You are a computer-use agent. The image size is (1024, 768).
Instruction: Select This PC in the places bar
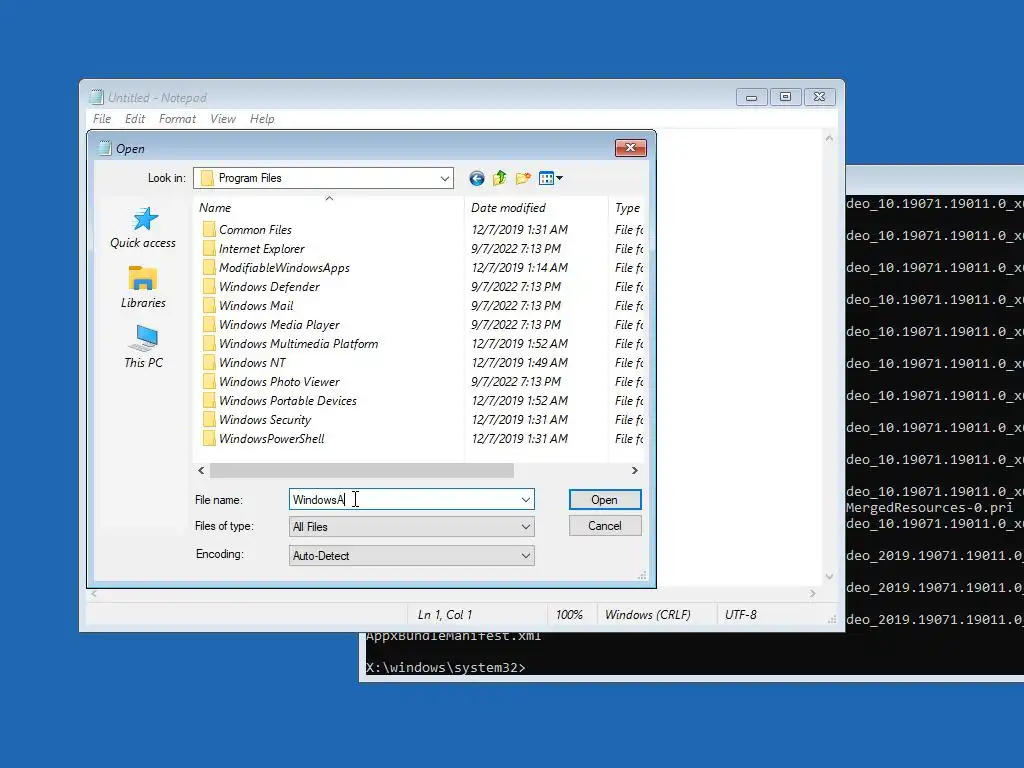143,347
